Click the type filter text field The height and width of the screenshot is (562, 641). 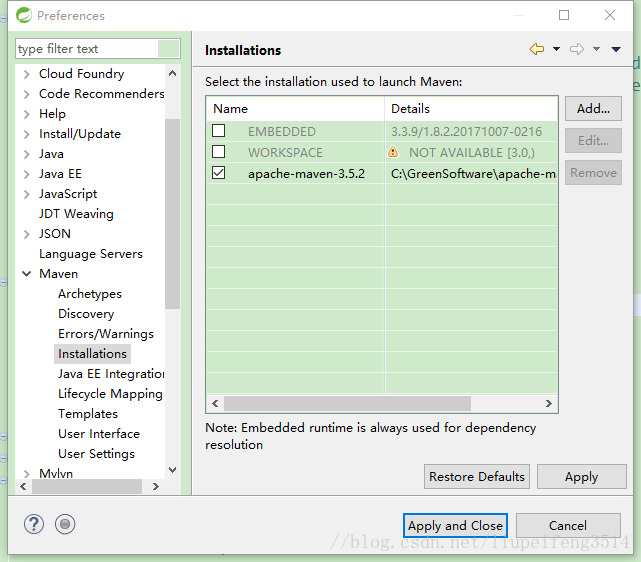click(x=87, y=49)
